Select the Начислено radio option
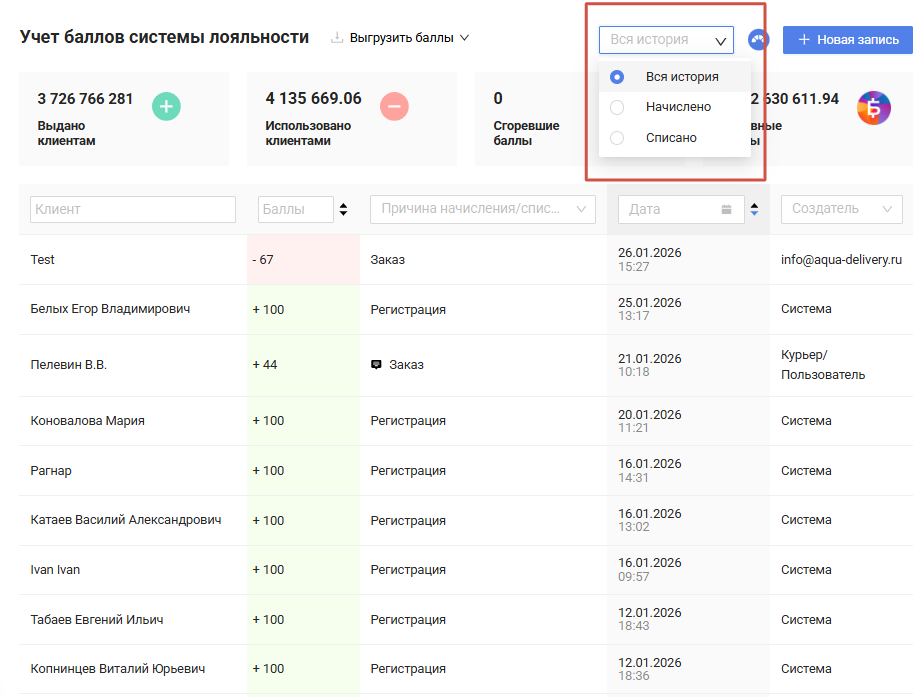Screen dimensions: 923x697 pos(617,107)
